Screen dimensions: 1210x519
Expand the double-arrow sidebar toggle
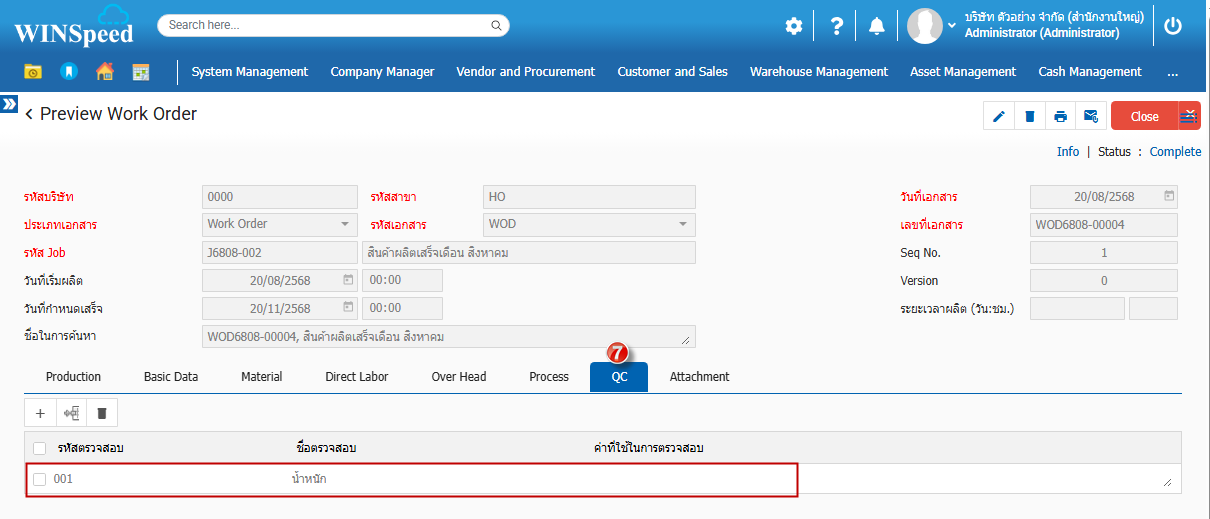pyautogui.click(x=9, y=104)
